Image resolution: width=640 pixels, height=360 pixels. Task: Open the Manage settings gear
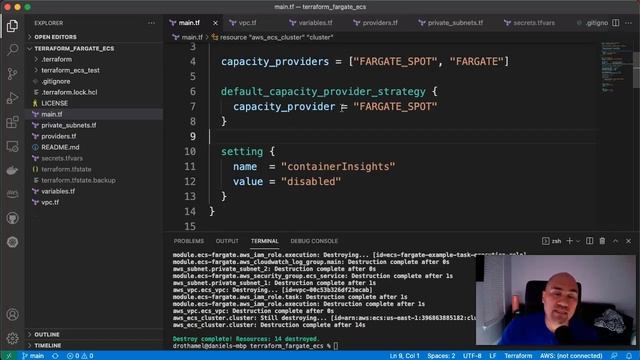click(12, 338)
